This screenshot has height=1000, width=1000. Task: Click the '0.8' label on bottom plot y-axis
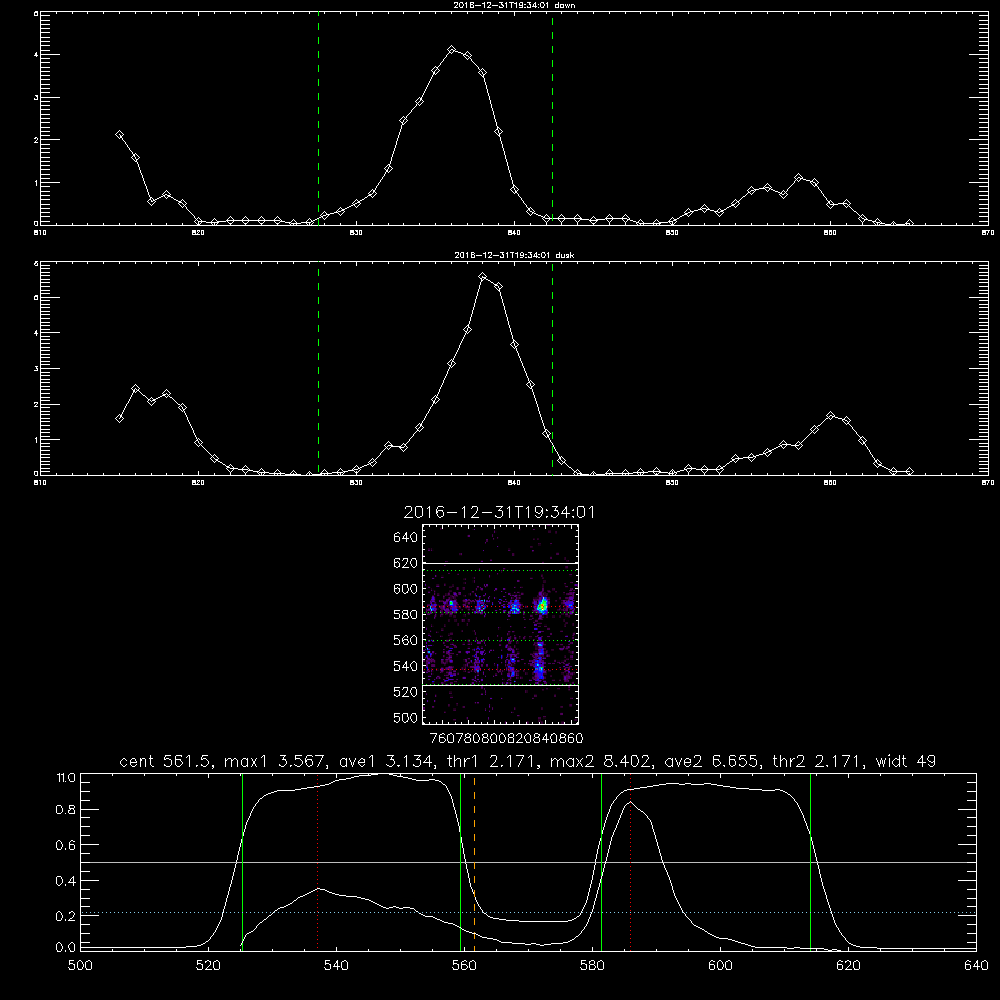tap(66, 810)
